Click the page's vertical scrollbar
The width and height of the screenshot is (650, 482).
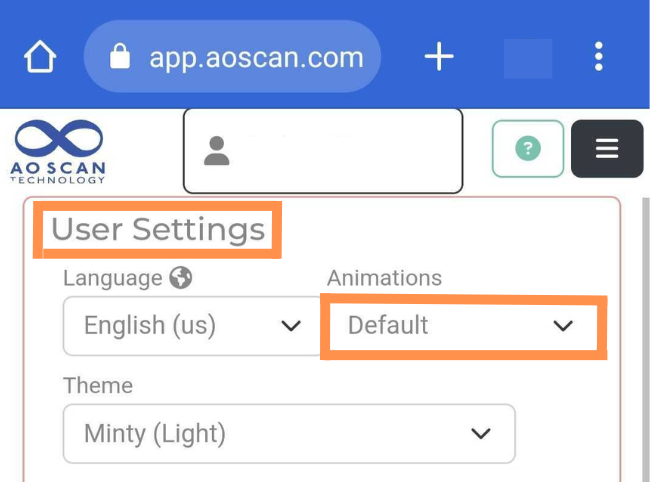(645, 340)
